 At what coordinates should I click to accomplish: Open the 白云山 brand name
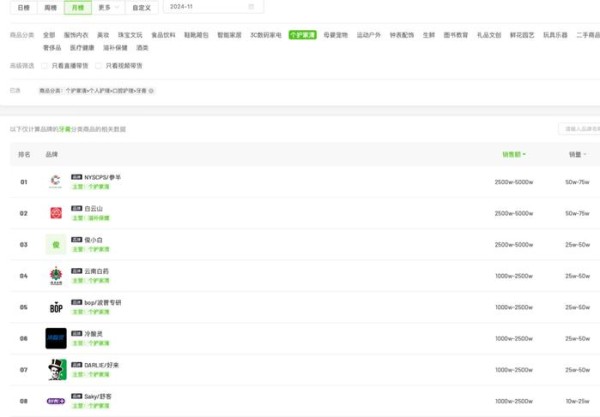(93, 208)
